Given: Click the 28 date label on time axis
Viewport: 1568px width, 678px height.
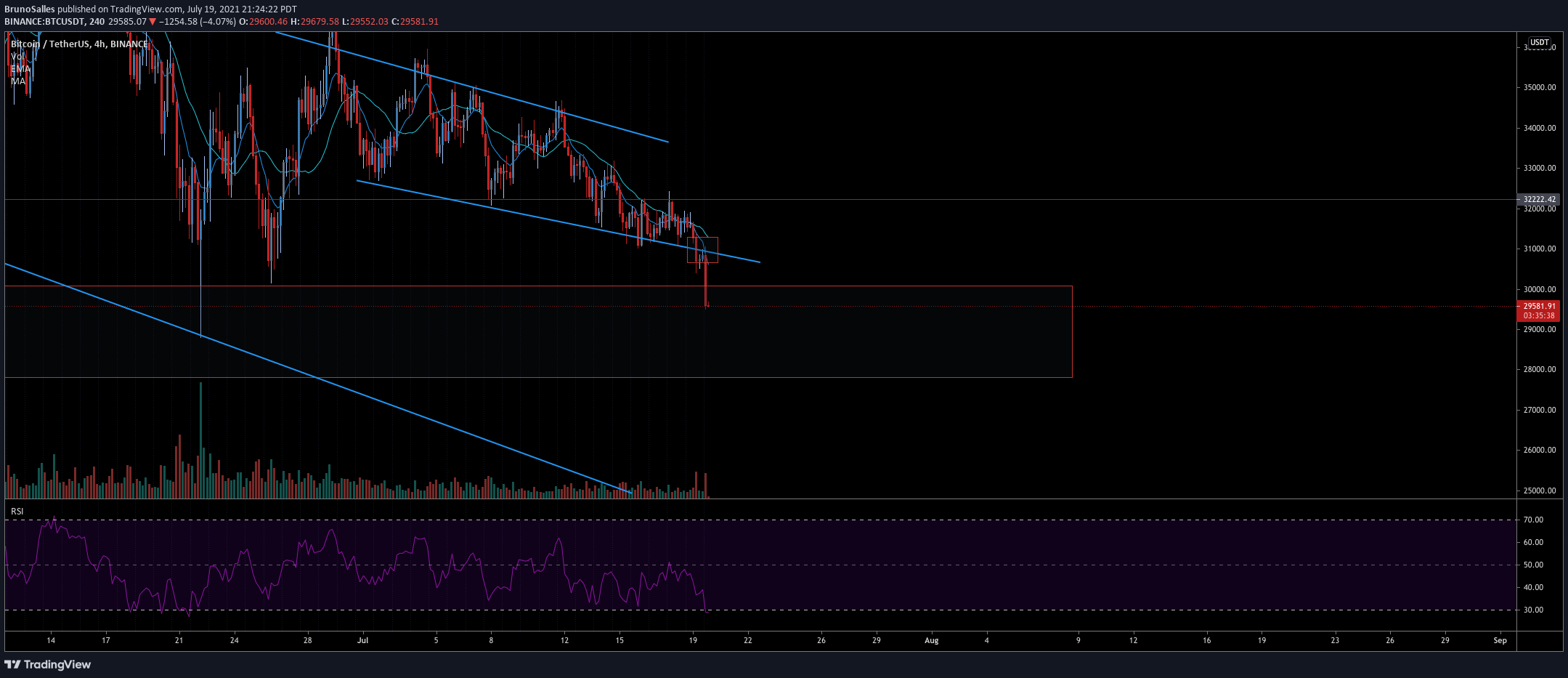Looking at the screenshot, I should click(308, 640).
